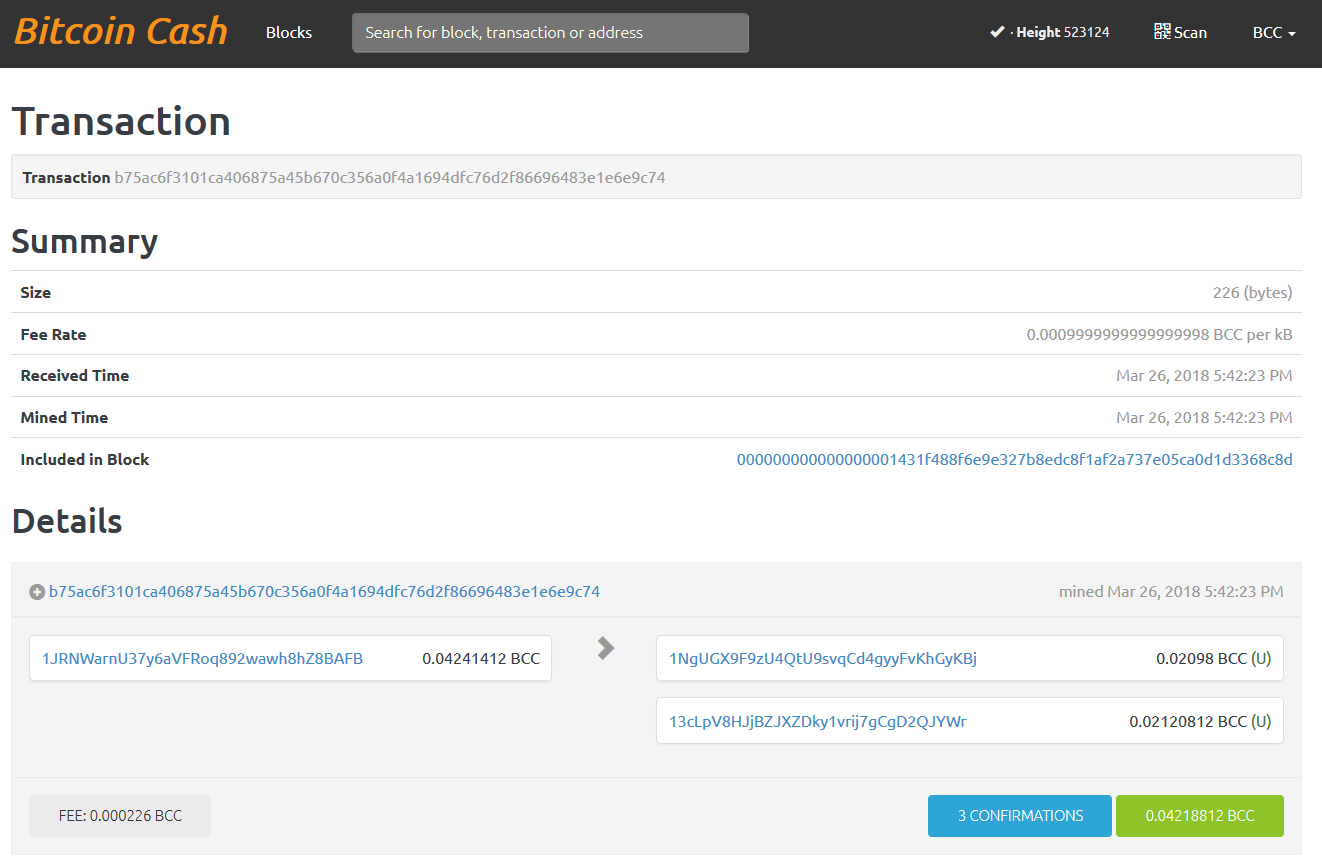This screenshot has width=1322, height=868.
Task: Expand transaction details with plus icon
Action: (37, 592)
